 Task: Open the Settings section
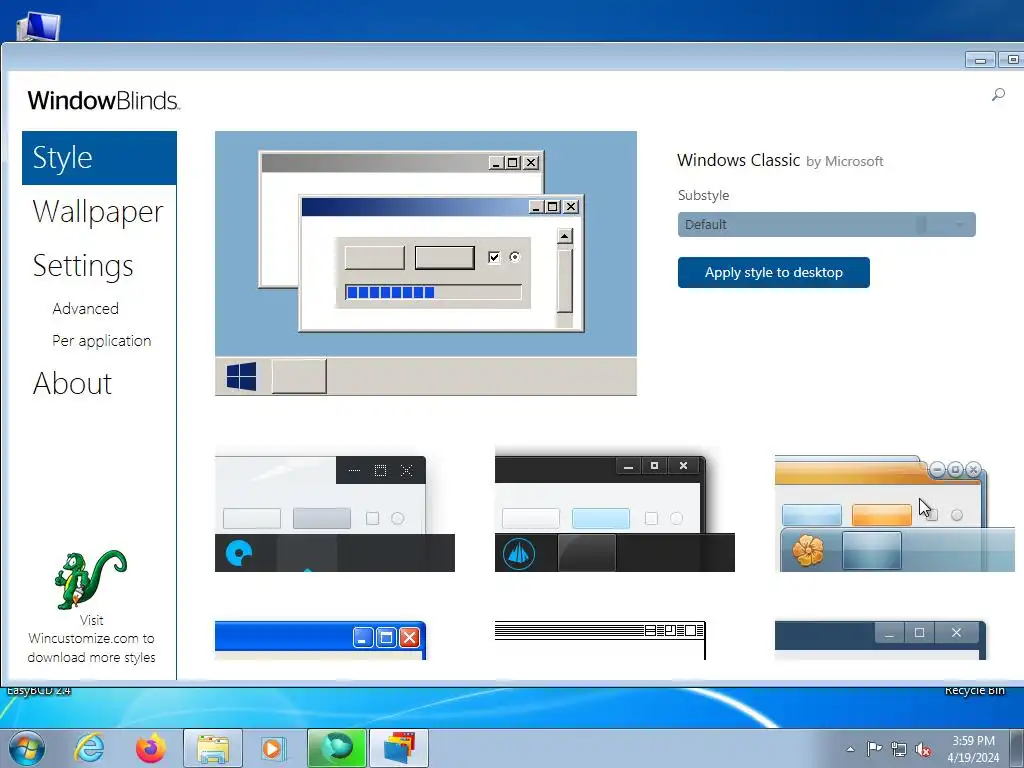83,266
